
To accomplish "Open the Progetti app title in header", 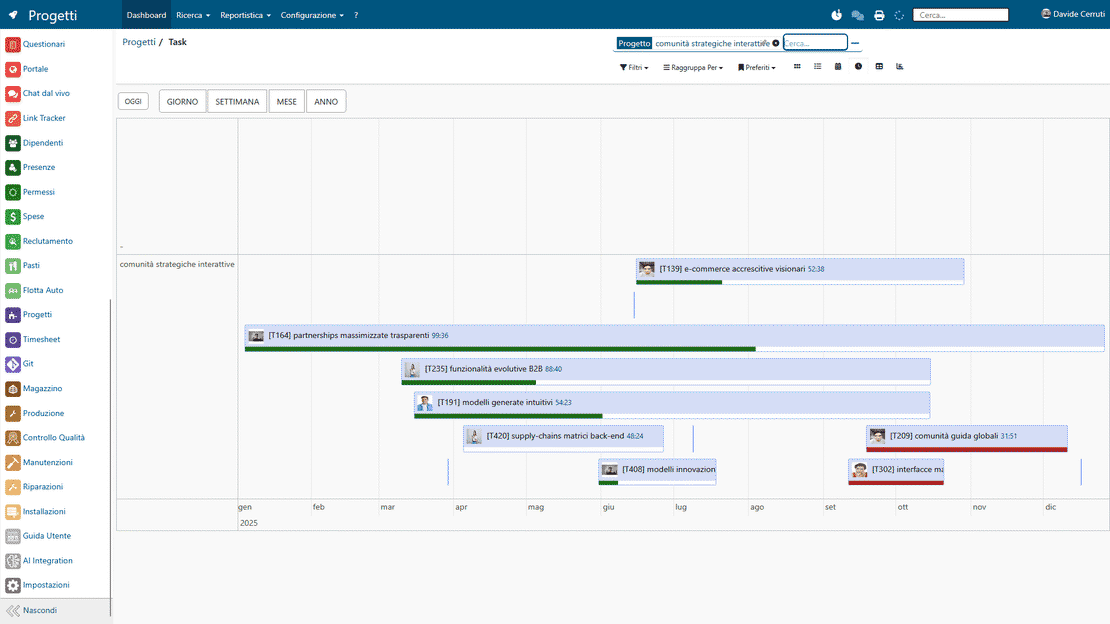I will tap(52, 15).
